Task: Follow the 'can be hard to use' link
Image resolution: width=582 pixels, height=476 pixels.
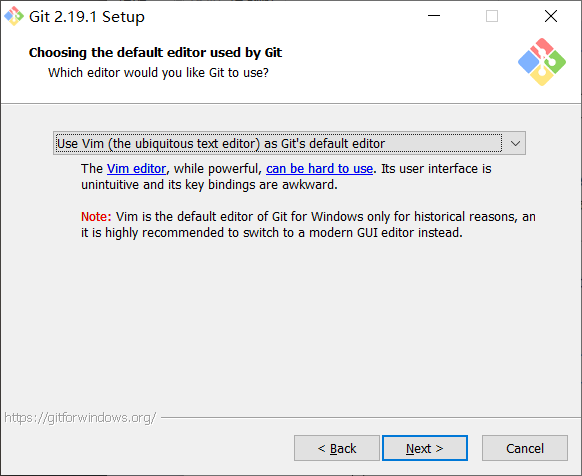Action: tap(319, 169)
